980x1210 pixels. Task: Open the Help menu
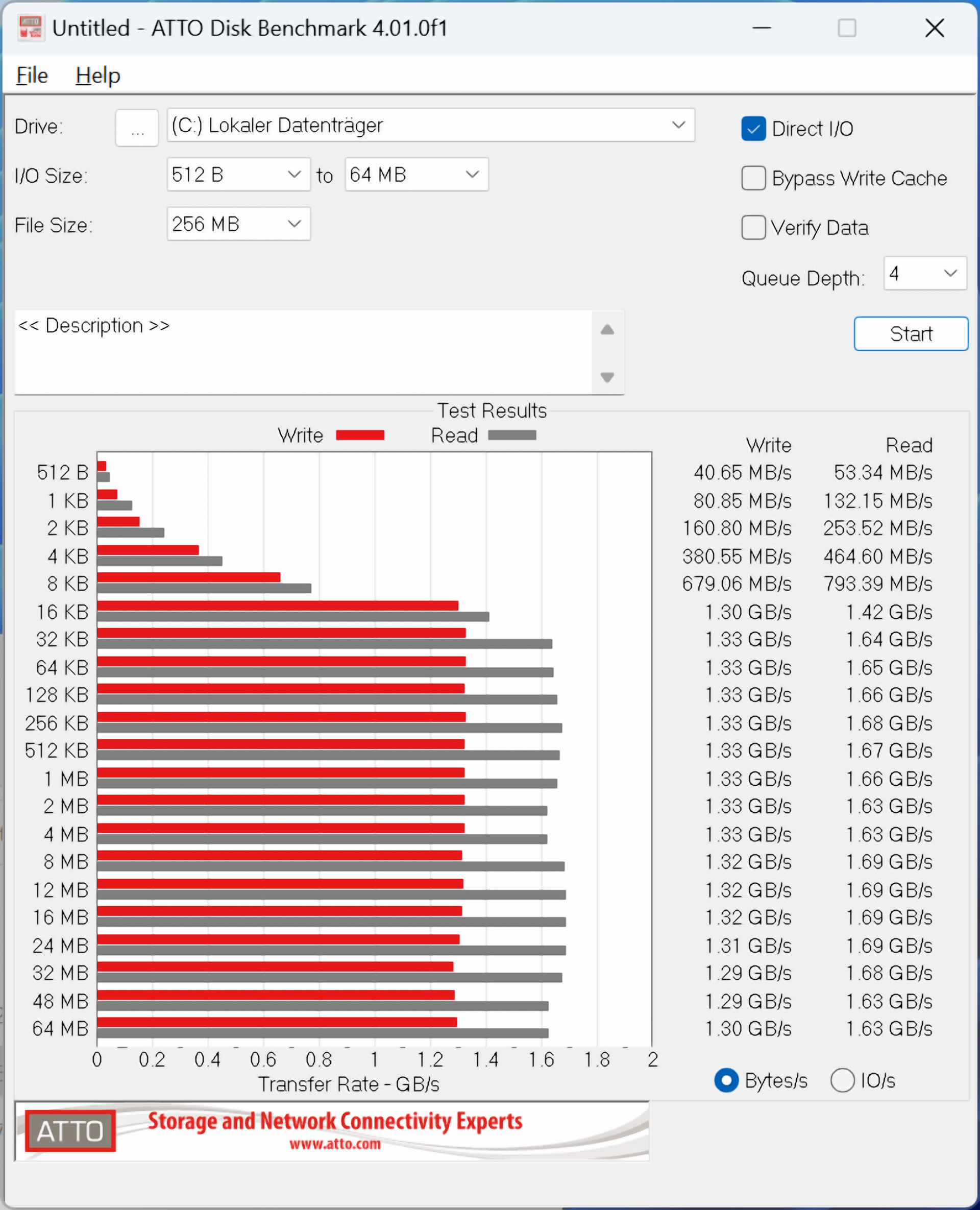coord(97,75)
